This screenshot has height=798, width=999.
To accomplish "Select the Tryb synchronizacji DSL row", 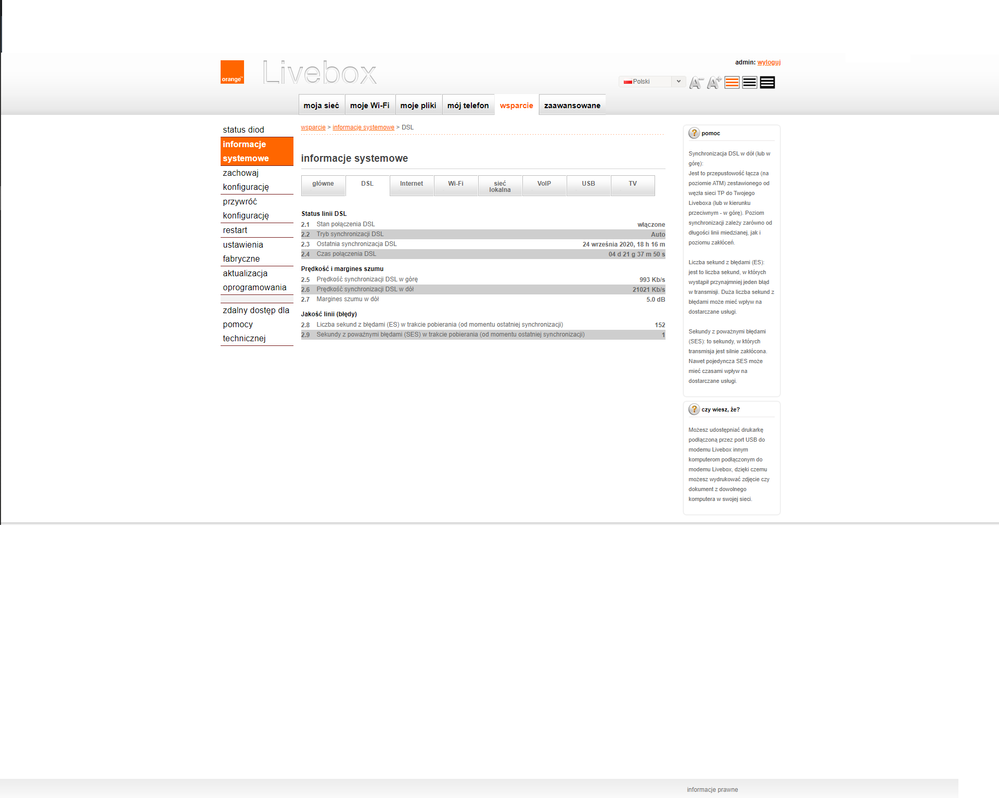I will pyautogui.click(x=483, y=234).
